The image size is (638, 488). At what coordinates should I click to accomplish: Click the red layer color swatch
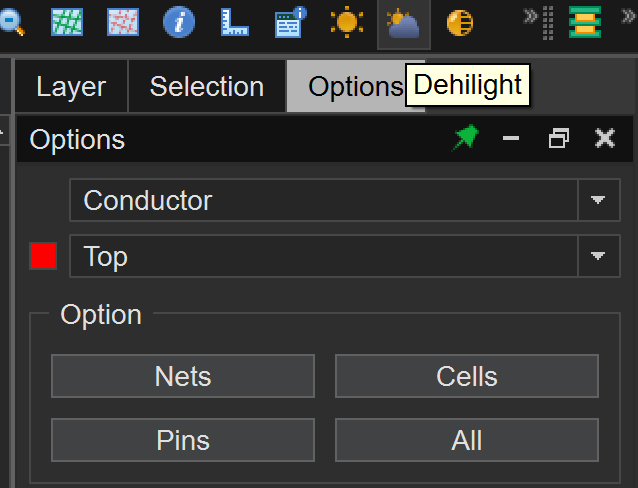[x=43, y=257]
